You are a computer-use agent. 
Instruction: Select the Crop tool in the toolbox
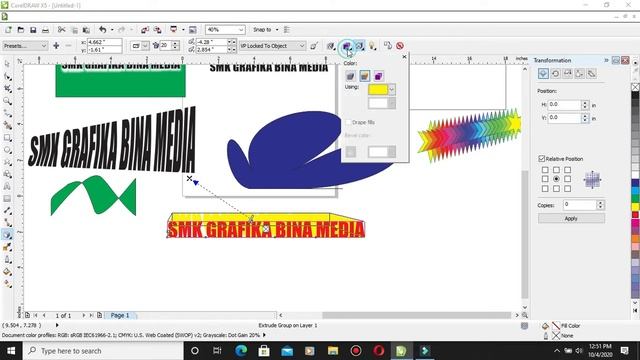tap(7, 89)
